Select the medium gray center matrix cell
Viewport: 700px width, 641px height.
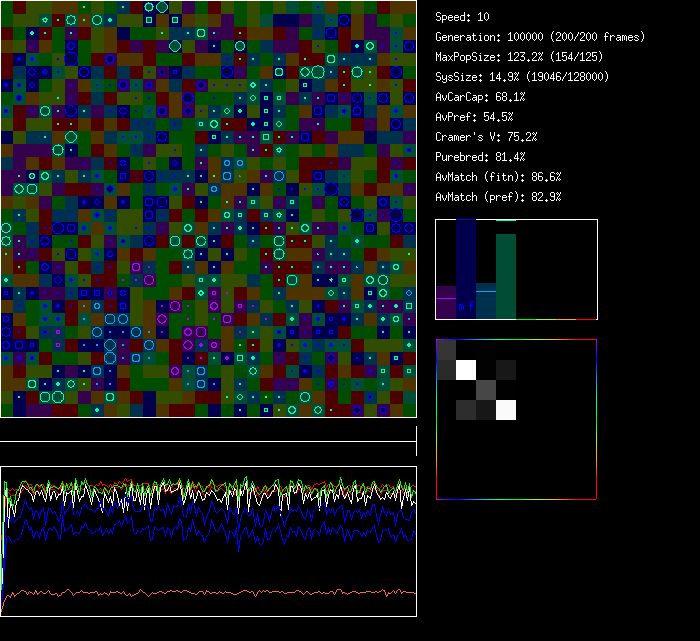486,390
